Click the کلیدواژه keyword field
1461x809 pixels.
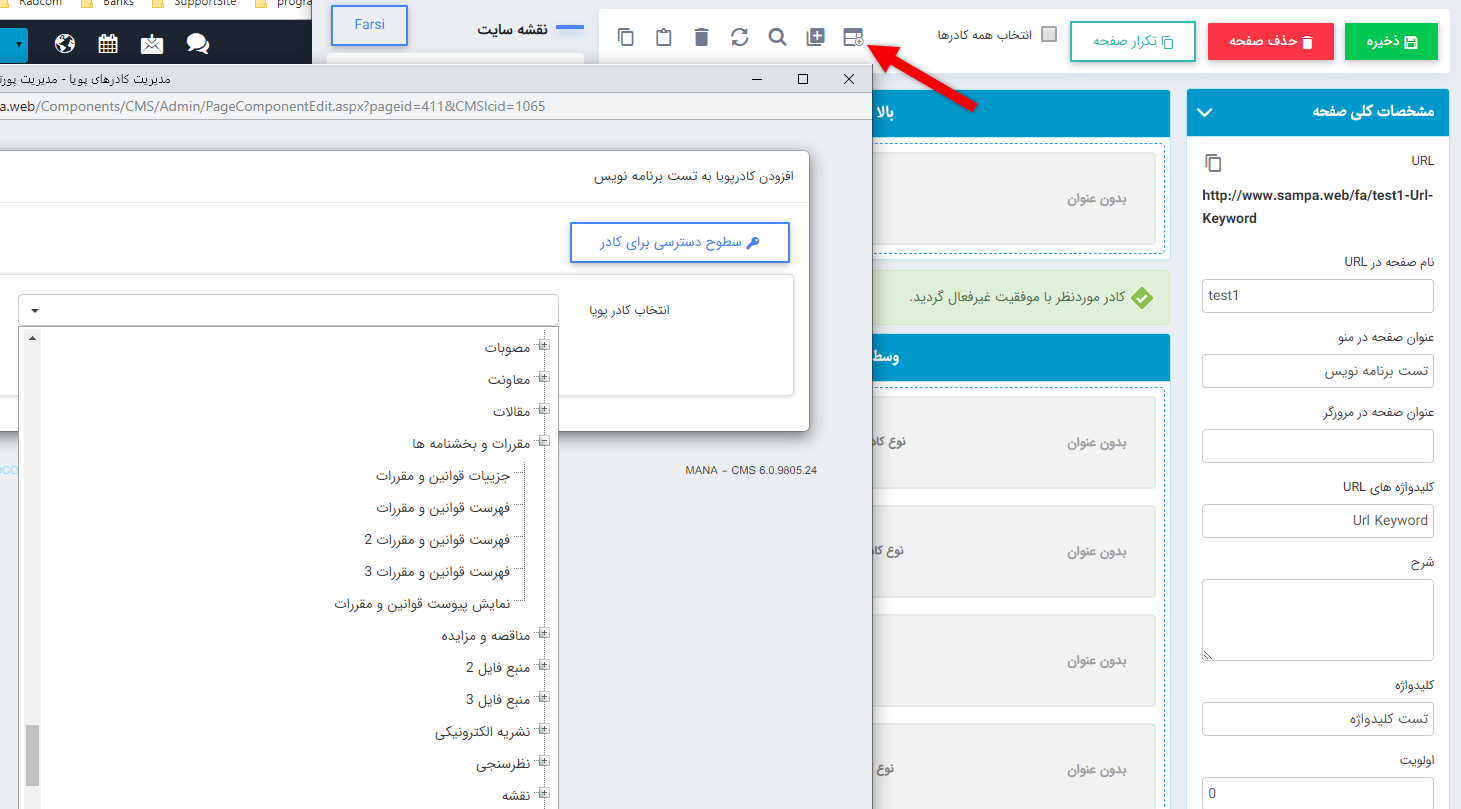click(1317, 719)
